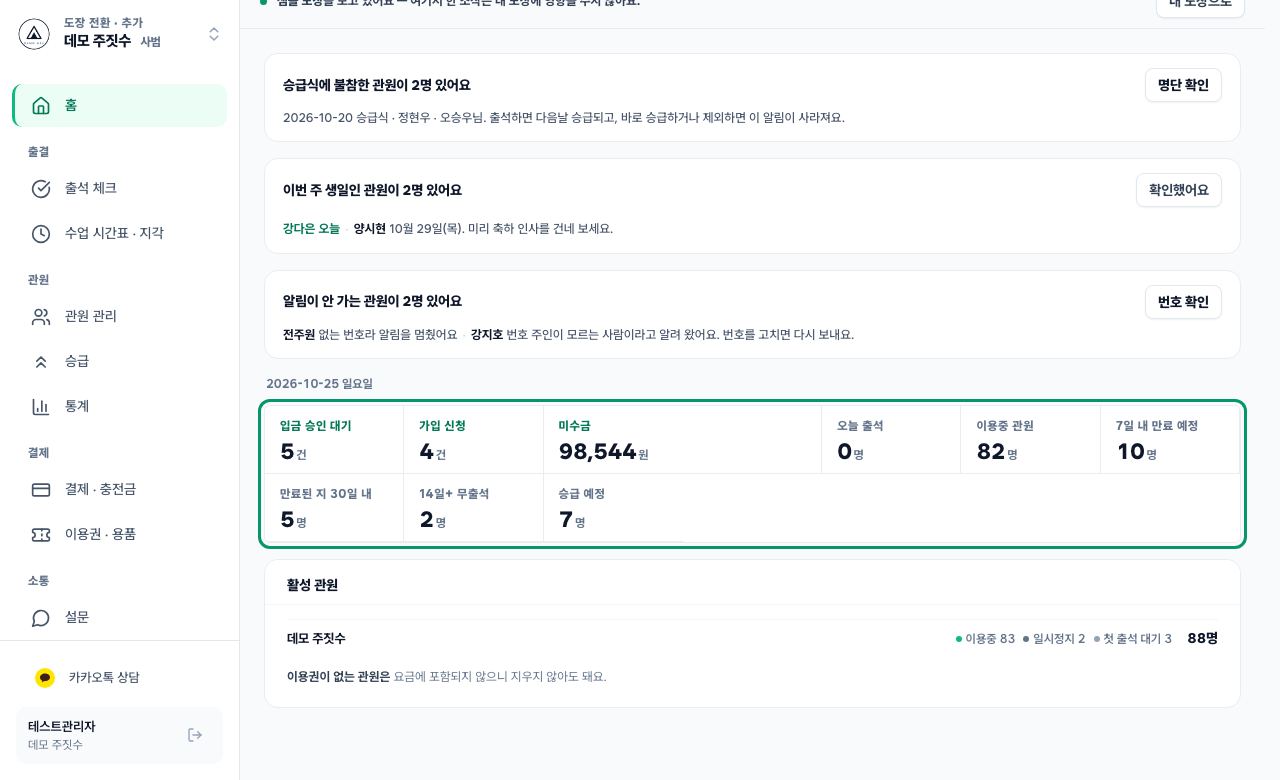Click the 설문 speech bubble icon
The image size is (1280, 780).
pyautogui.click(x=41, y=617)
